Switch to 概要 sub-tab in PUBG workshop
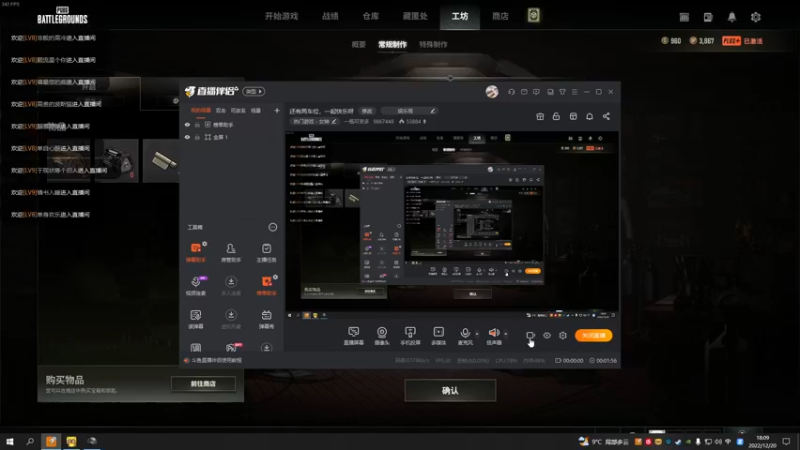800x450 pixels. (x=359, y=44)
